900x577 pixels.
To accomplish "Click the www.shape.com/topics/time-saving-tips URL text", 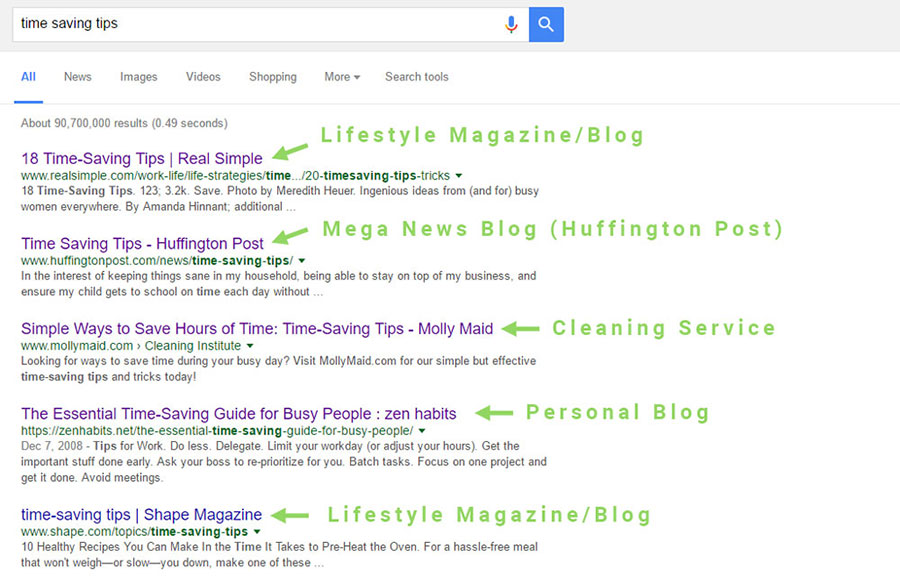I will (x=134, y=532).
